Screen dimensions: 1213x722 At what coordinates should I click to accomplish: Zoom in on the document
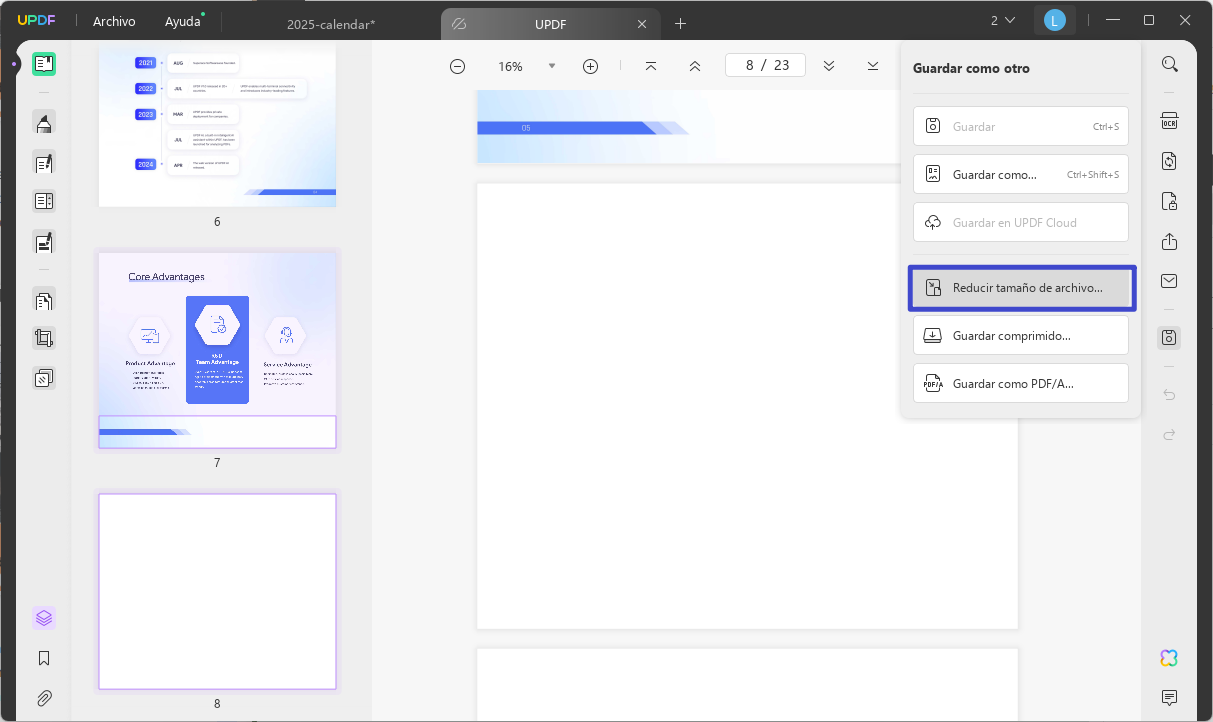coord(590,66)
